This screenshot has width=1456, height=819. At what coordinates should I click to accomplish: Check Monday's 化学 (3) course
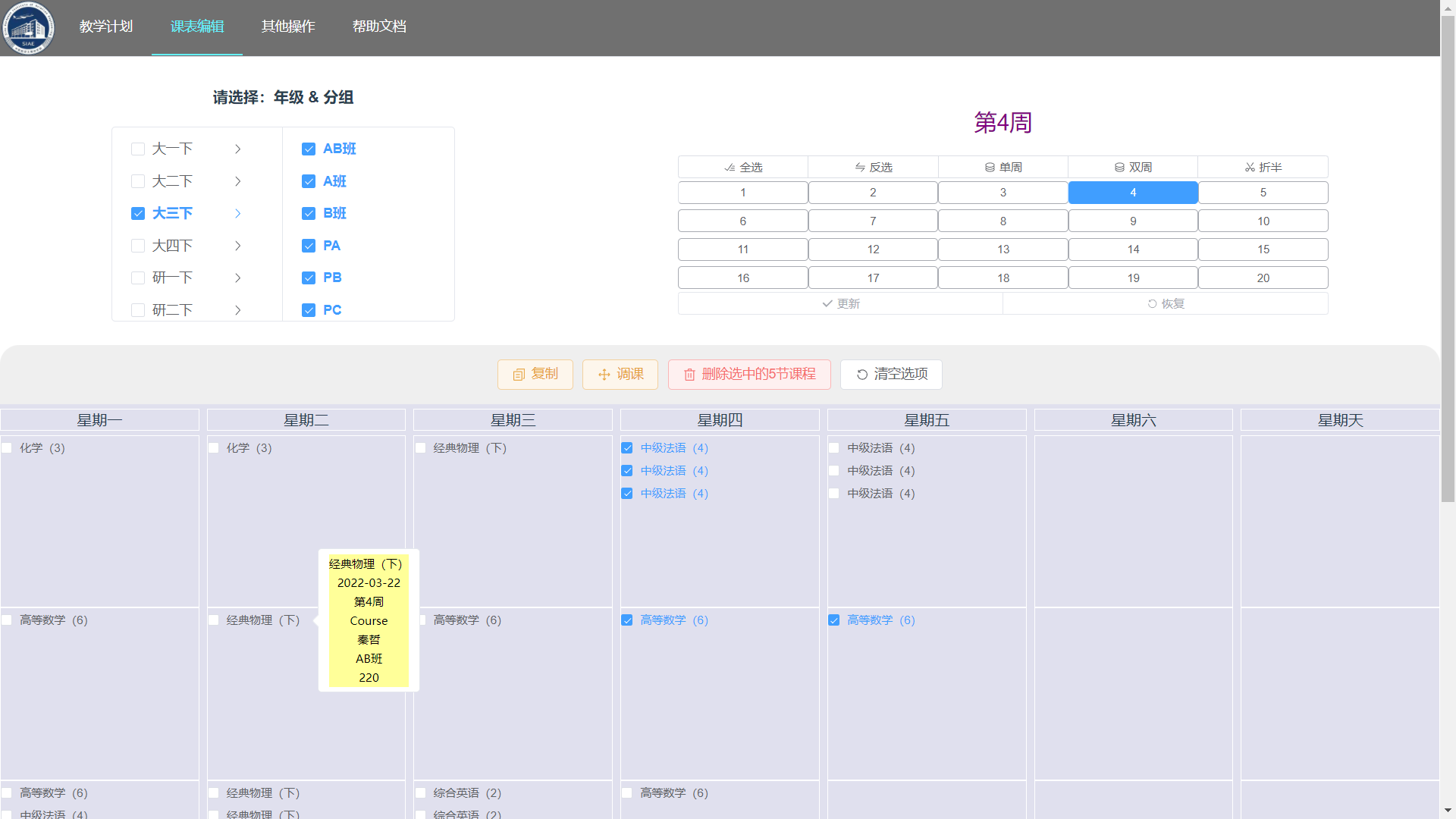click(x=7, y=448)
